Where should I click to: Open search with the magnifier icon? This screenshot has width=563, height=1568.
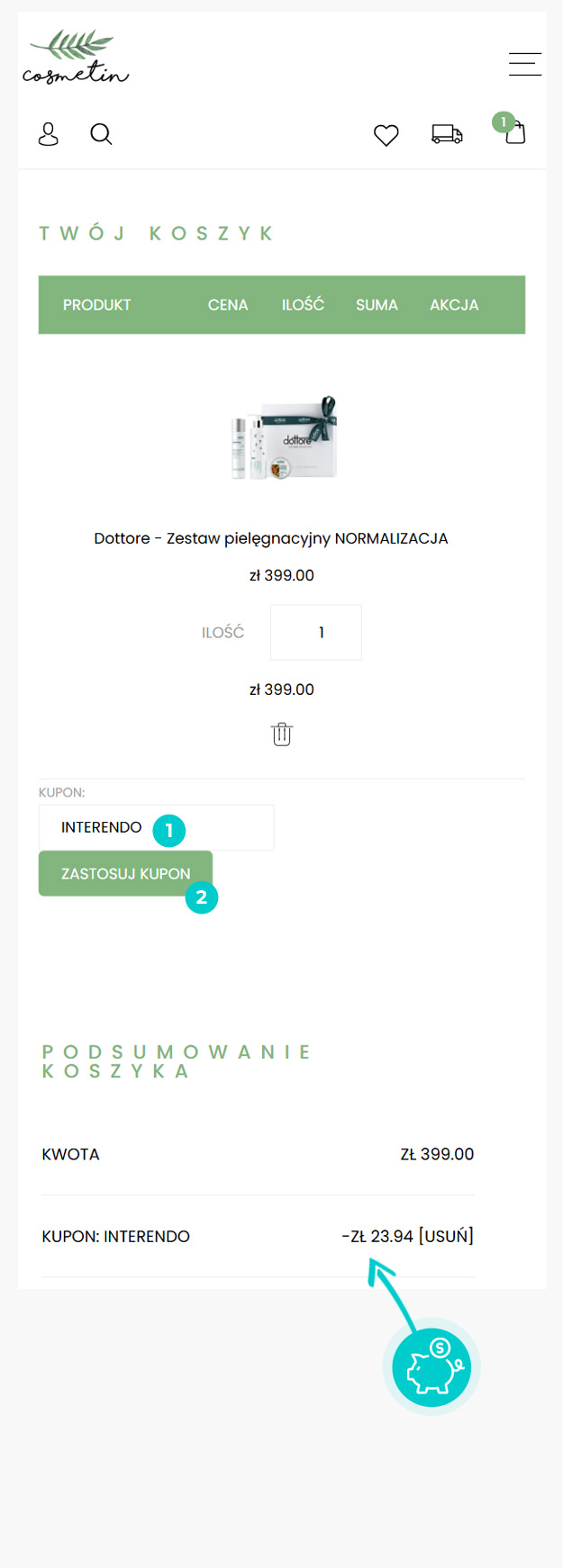tap(101, 134)
